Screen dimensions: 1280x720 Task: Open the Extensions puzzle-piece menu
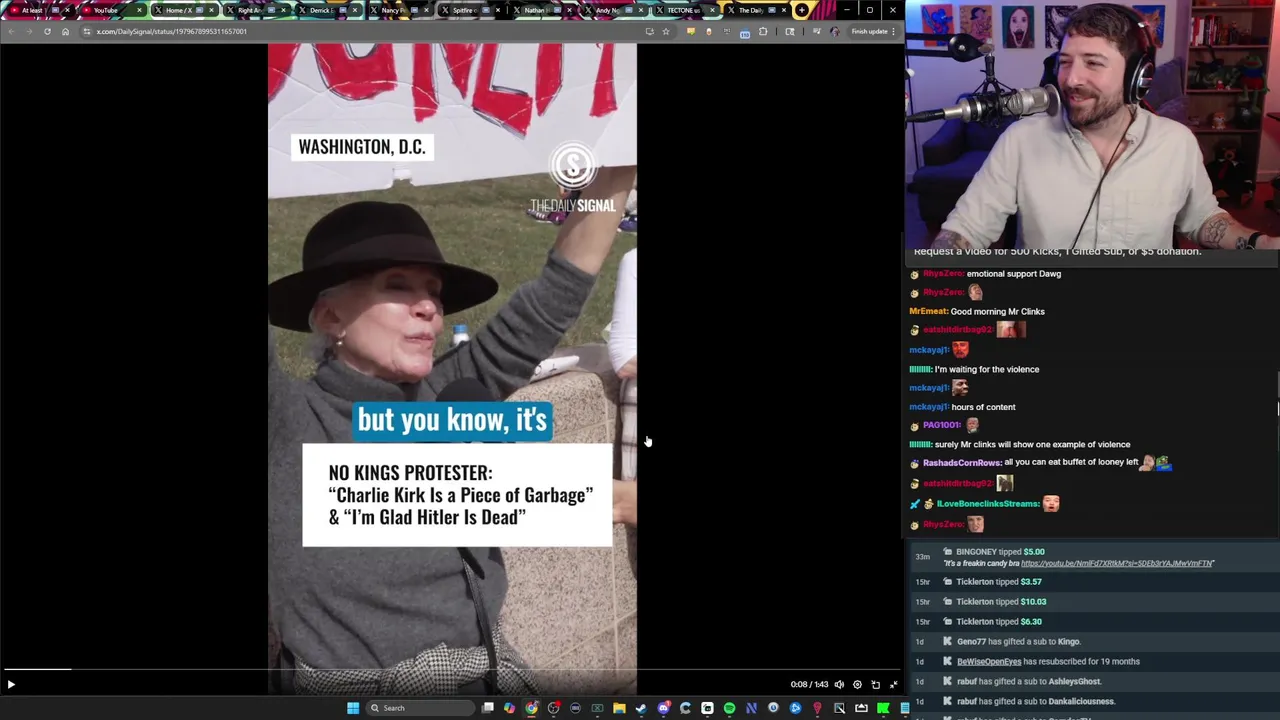[763, 31]
